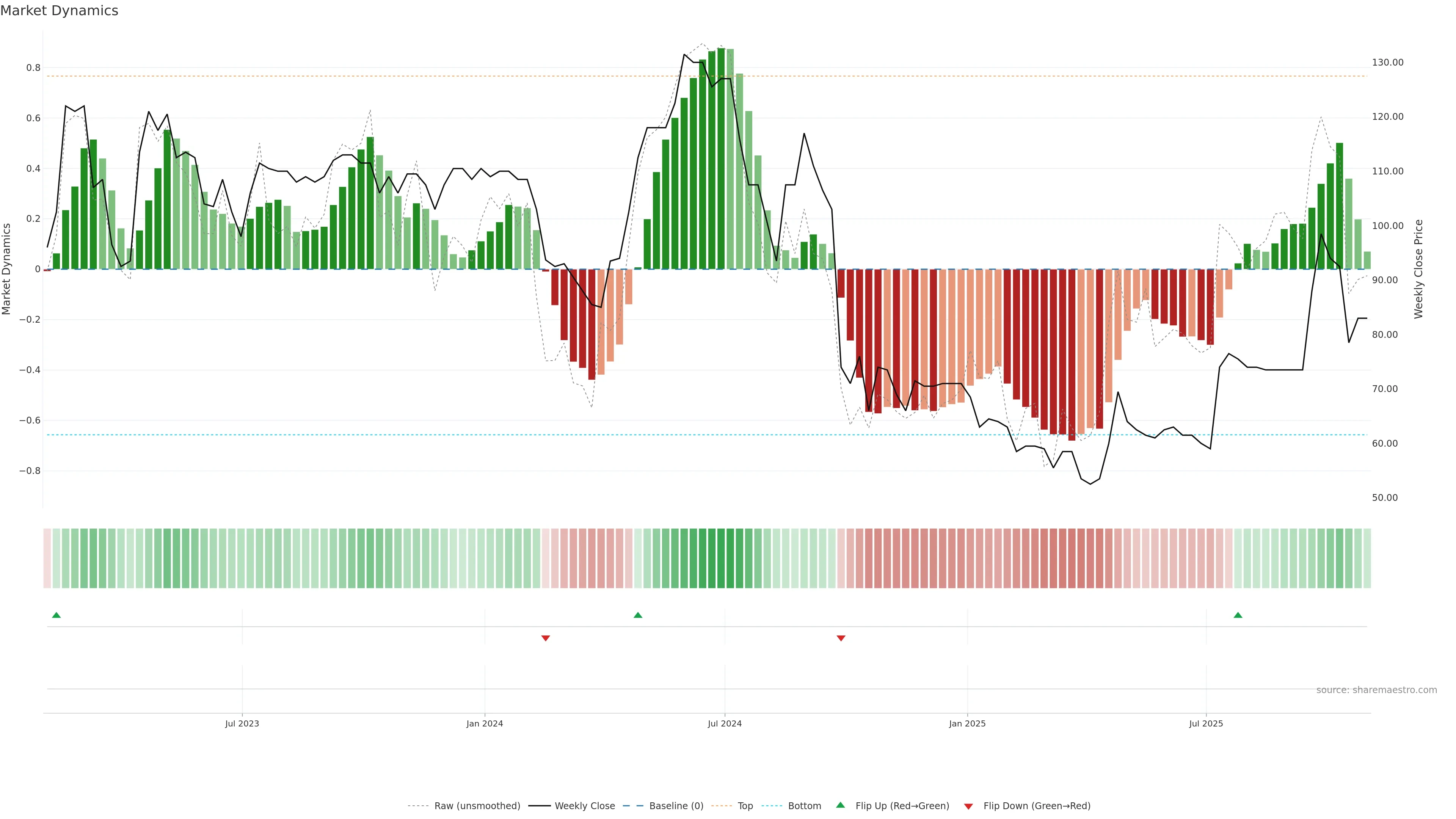Click the flip-up triangle near mid-2024
Viewport: 1456px width, 819px height.
(x=637, y=615)
